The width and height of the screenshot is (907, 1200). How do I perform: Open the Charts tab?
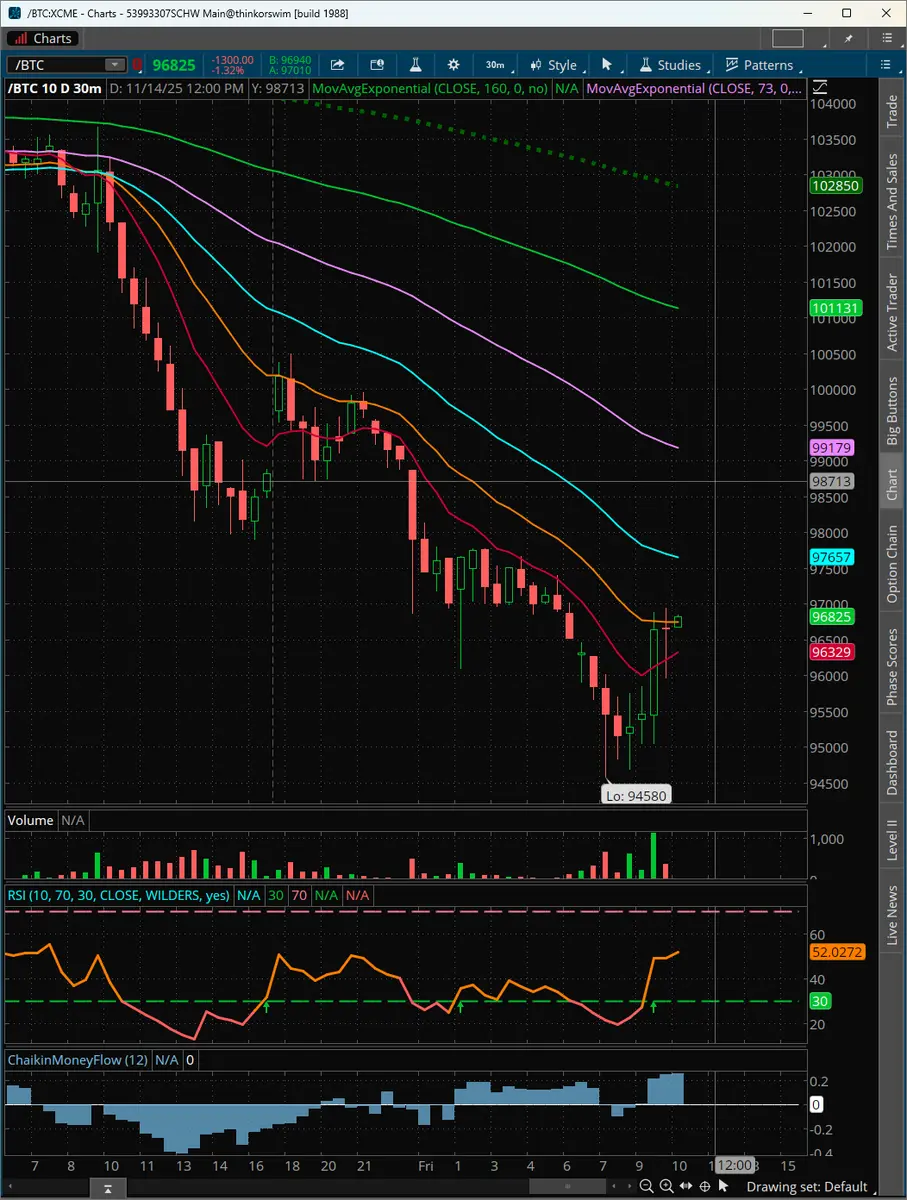click(42, 38)
